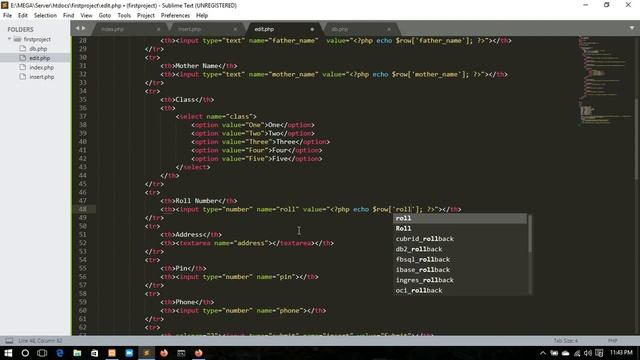Screen dimensions: 640x360
Task: Show hidden system tray icons
Action: coord(542,353)
